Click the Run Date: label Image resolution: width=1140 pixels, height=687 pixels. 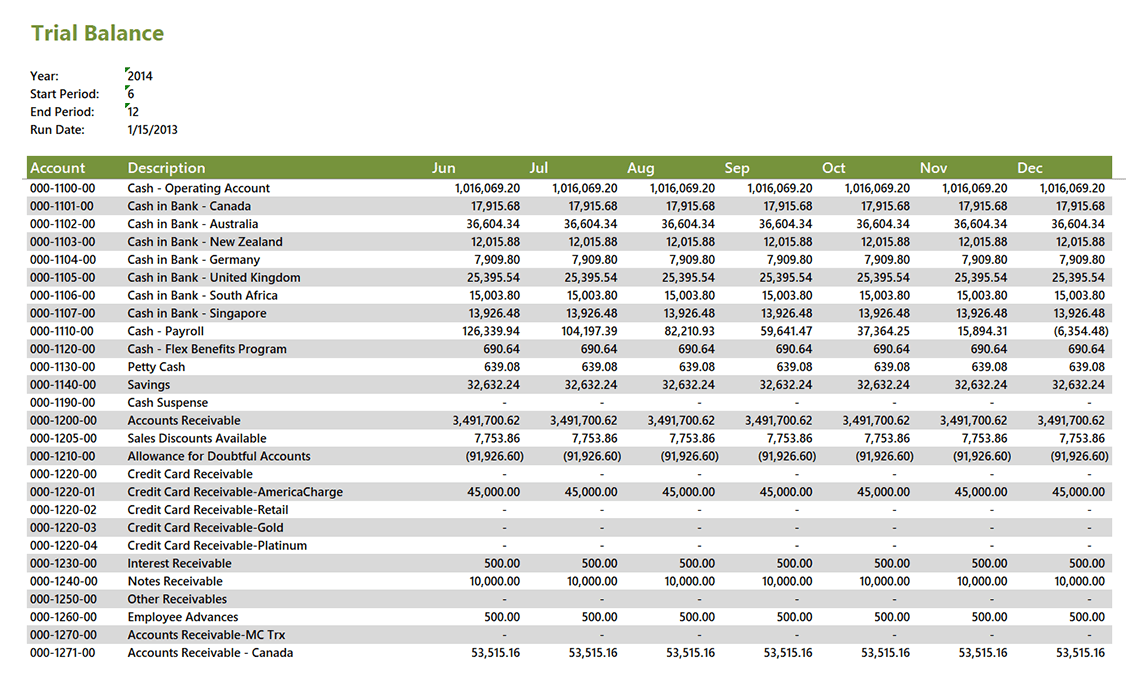tap(57, 130)
